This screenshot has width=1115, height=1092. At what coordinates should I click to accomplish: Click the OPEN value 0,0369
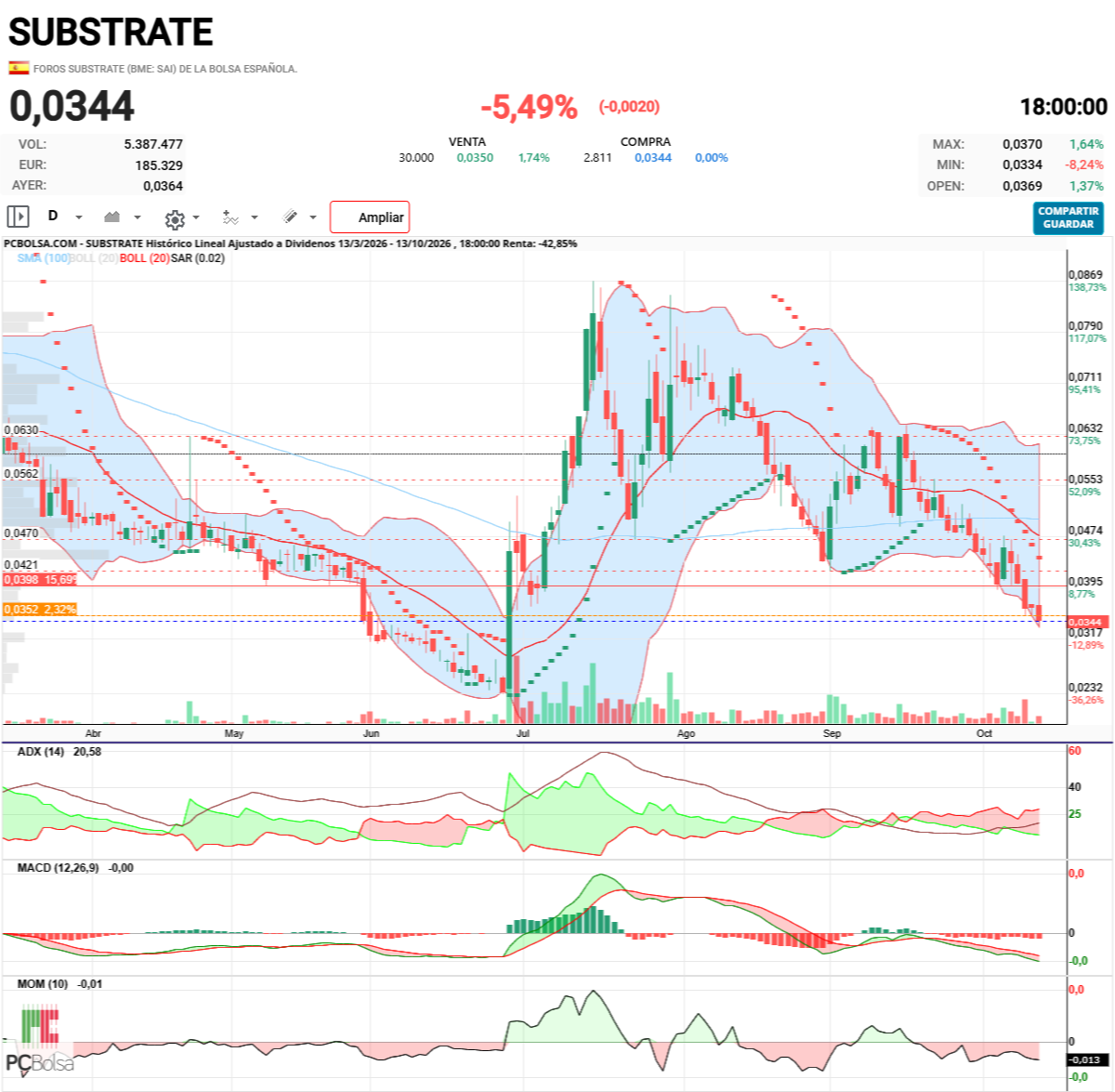tap(1022, 186)
